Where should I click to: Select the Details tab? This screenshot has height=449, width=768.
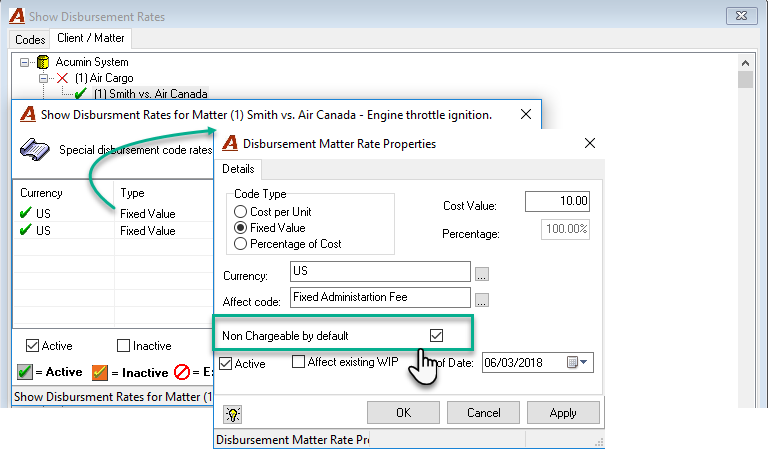(238, 169)
